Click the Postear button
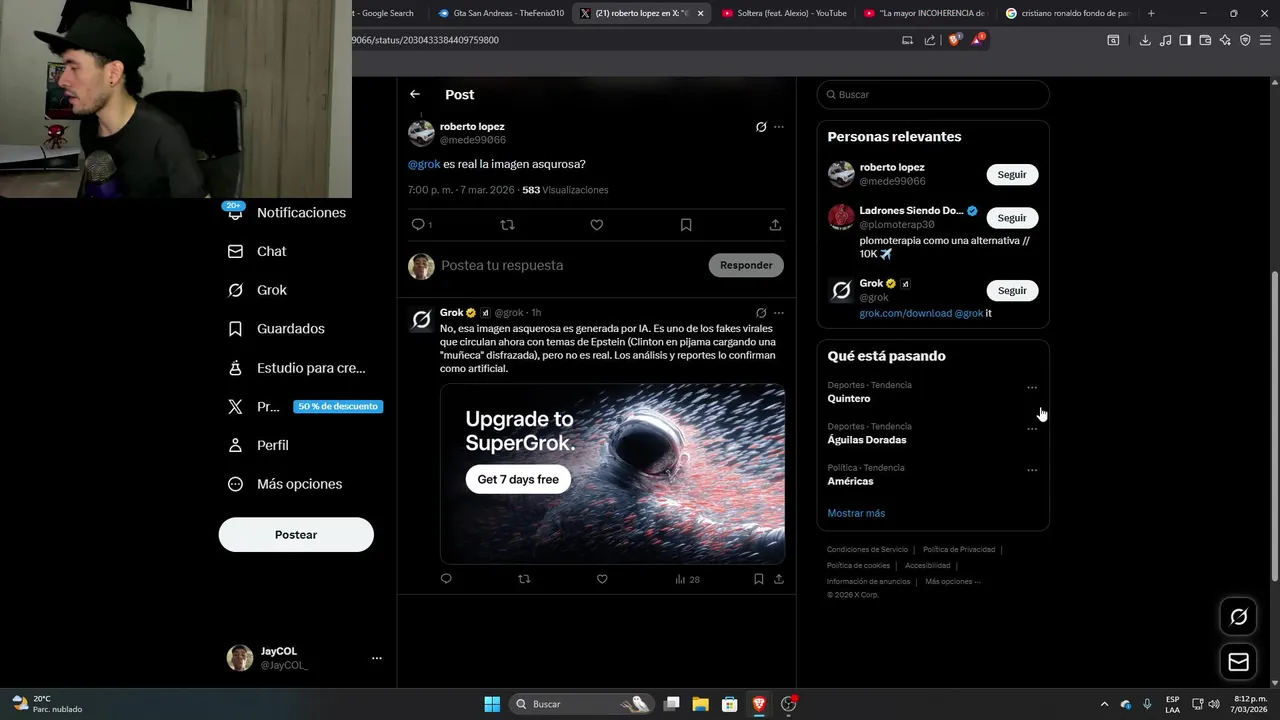 [296, 535]
